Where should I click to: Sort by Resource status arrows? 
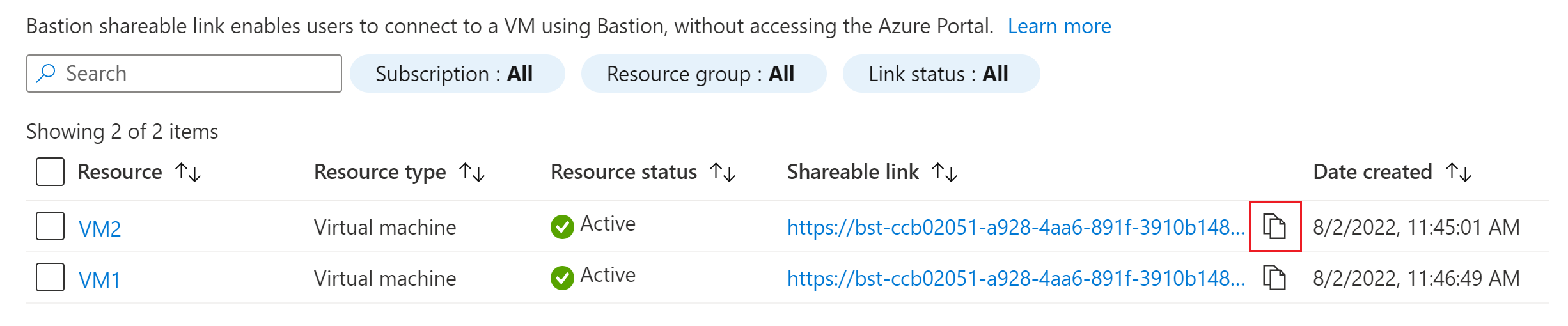(723, 172)
